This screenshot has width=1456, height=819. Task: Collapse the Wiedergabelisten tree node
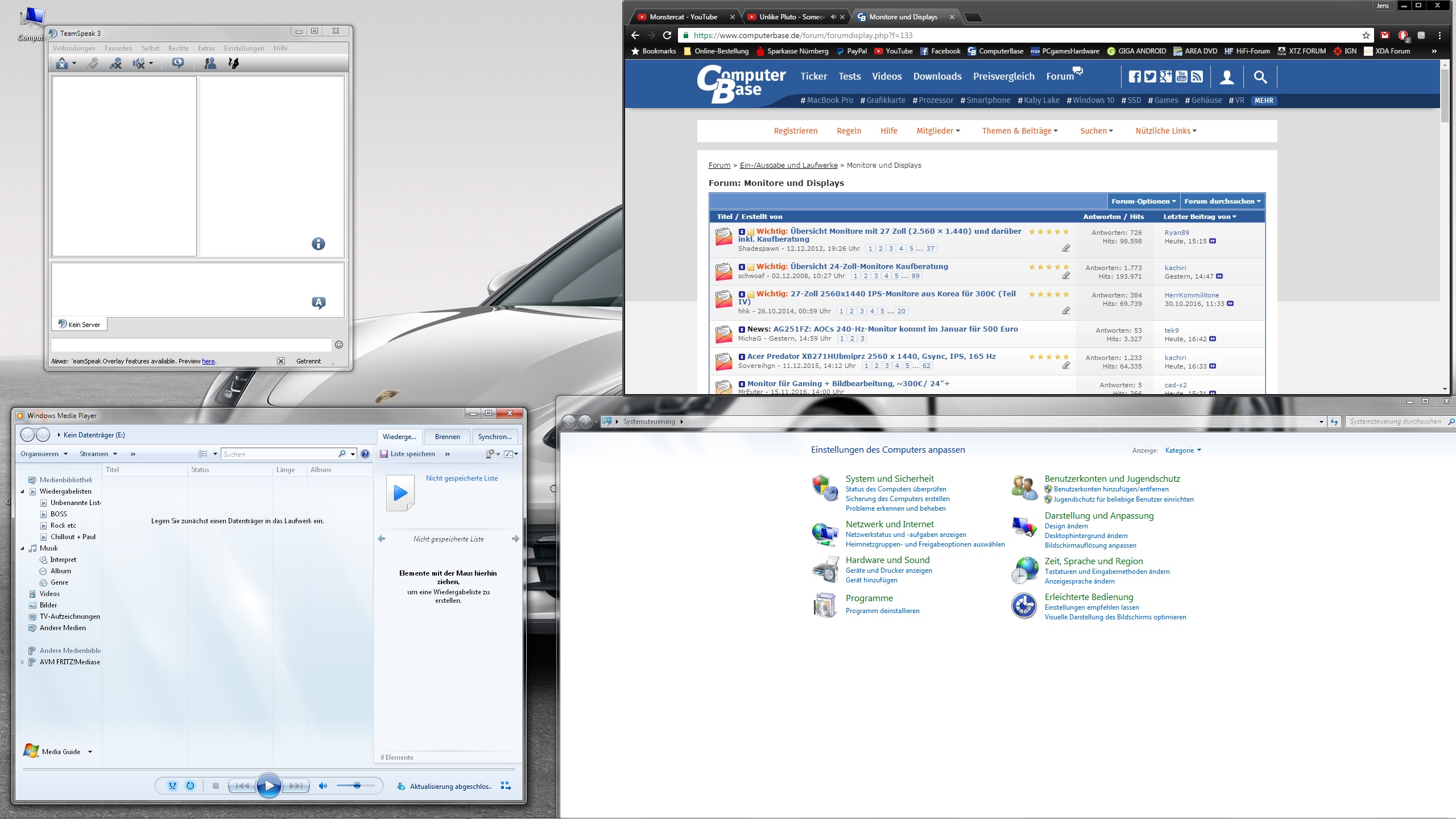[23, 491]
